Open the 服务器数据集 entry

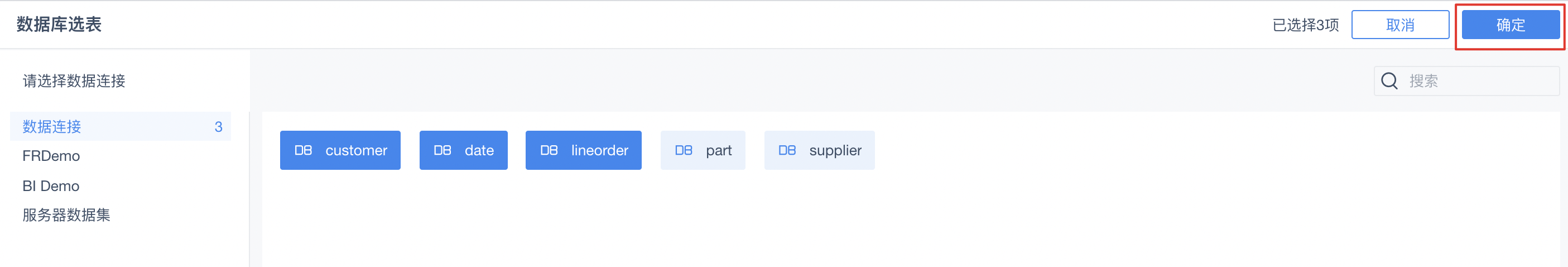click(x=66, y=215)
